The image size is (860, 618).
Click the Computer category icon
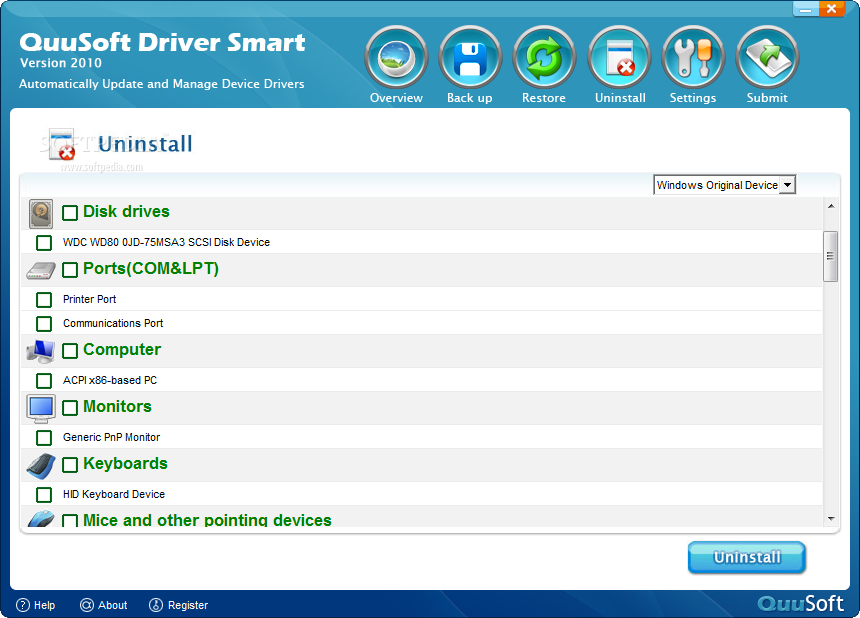click(41, 351)
